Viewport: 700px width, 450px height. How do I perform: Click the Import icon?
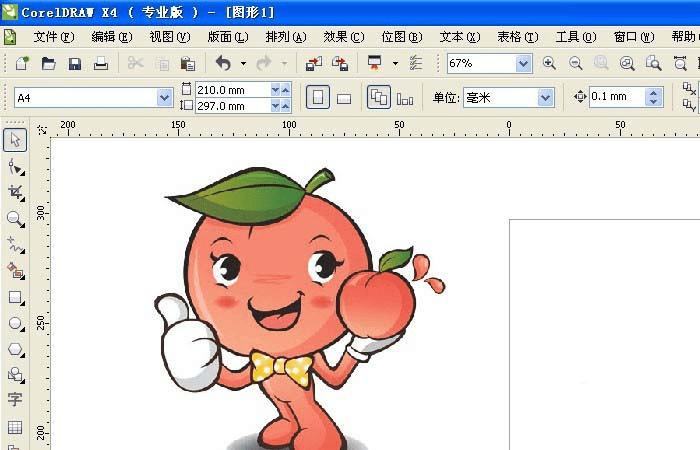(314, 63)
